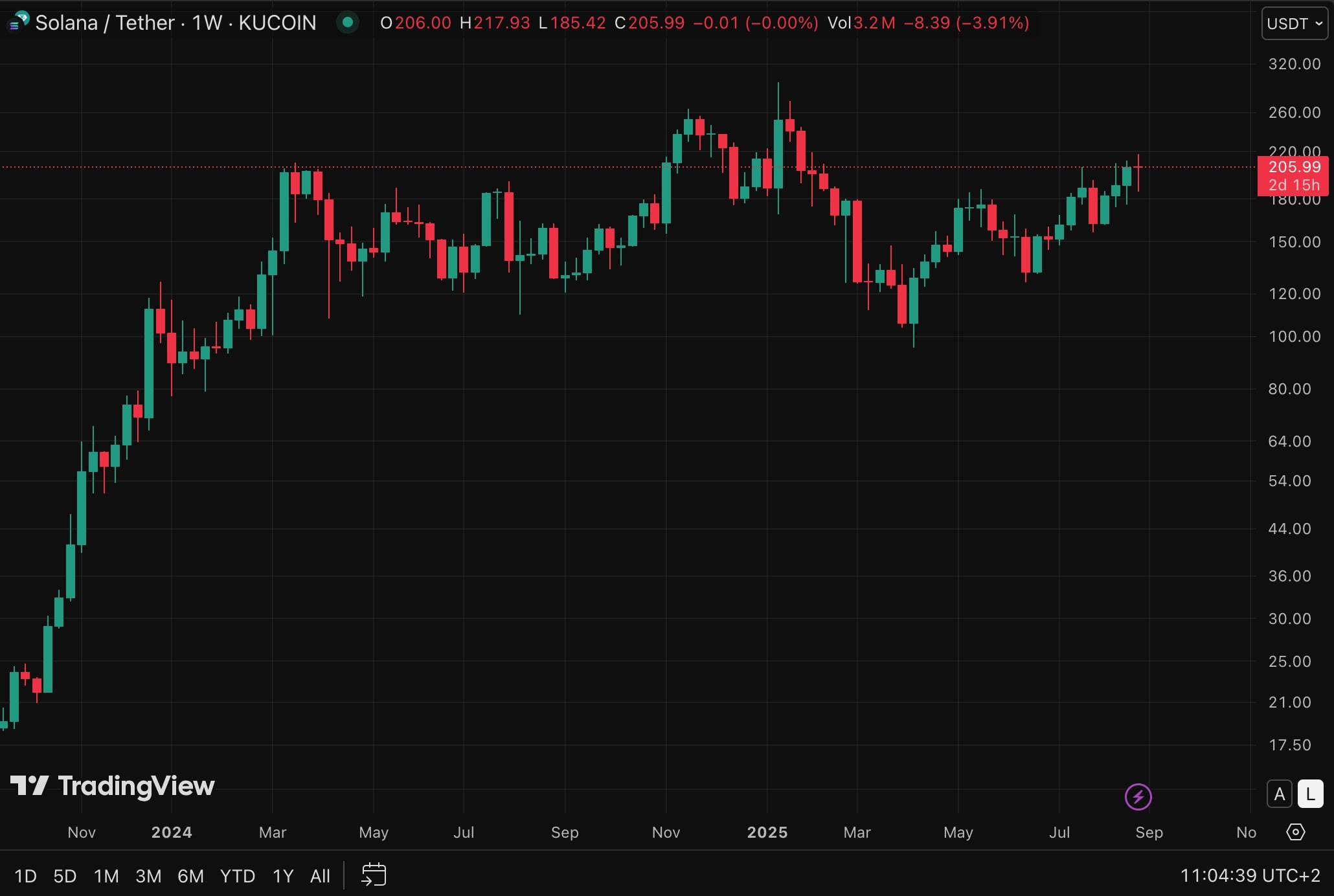The width and height of the screenshot is (1334, 896).
Task: Click the 21.00 price axis label
Action: tap(1289, 702)
